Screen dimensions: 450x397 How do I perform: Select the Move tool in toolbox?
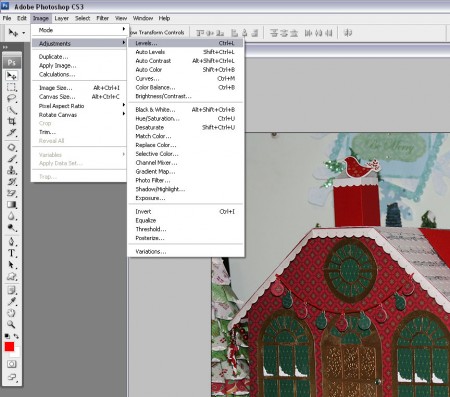[x=12, y=76]
